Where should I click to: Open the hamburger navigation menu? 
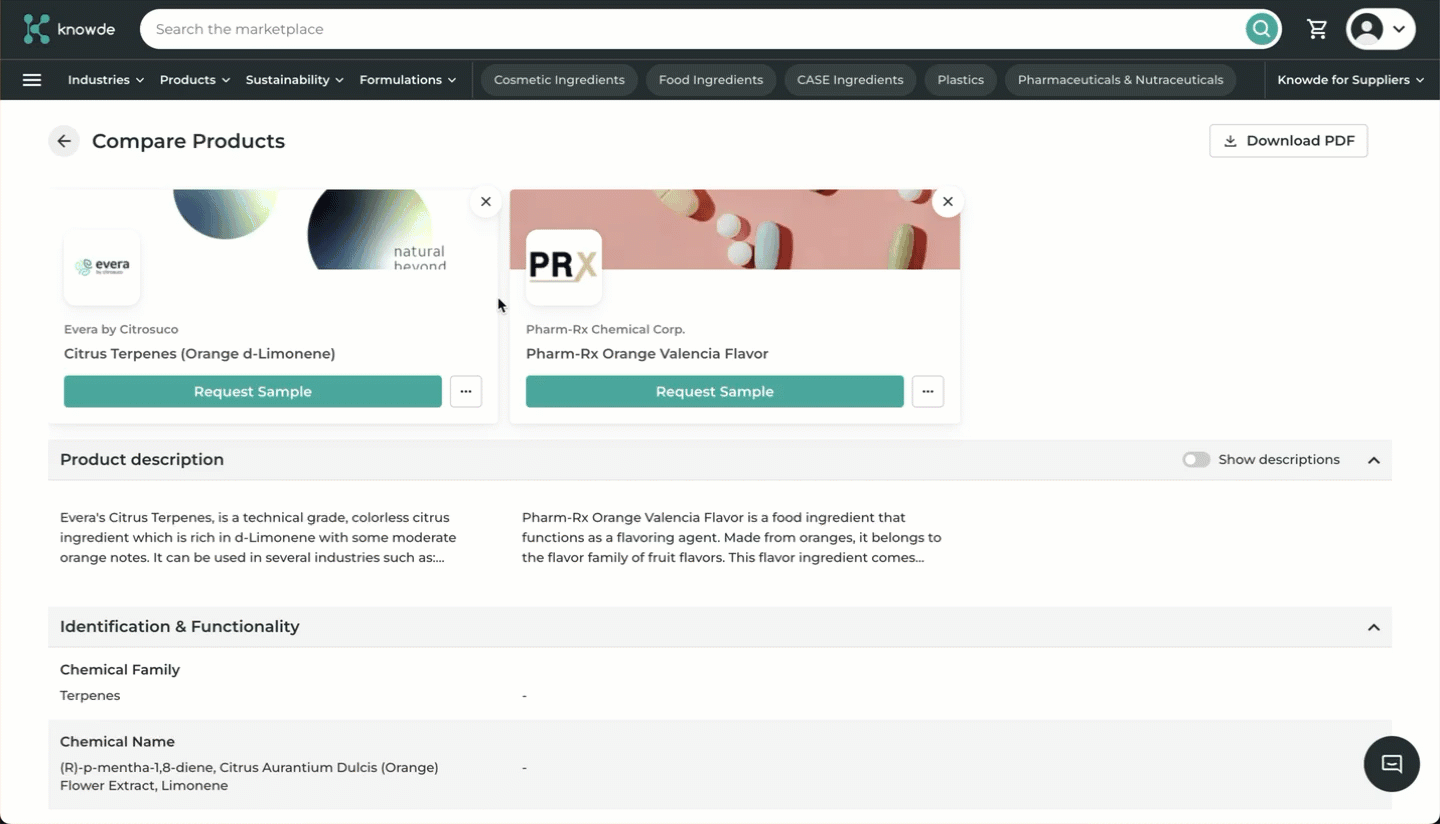coord(32,80)
